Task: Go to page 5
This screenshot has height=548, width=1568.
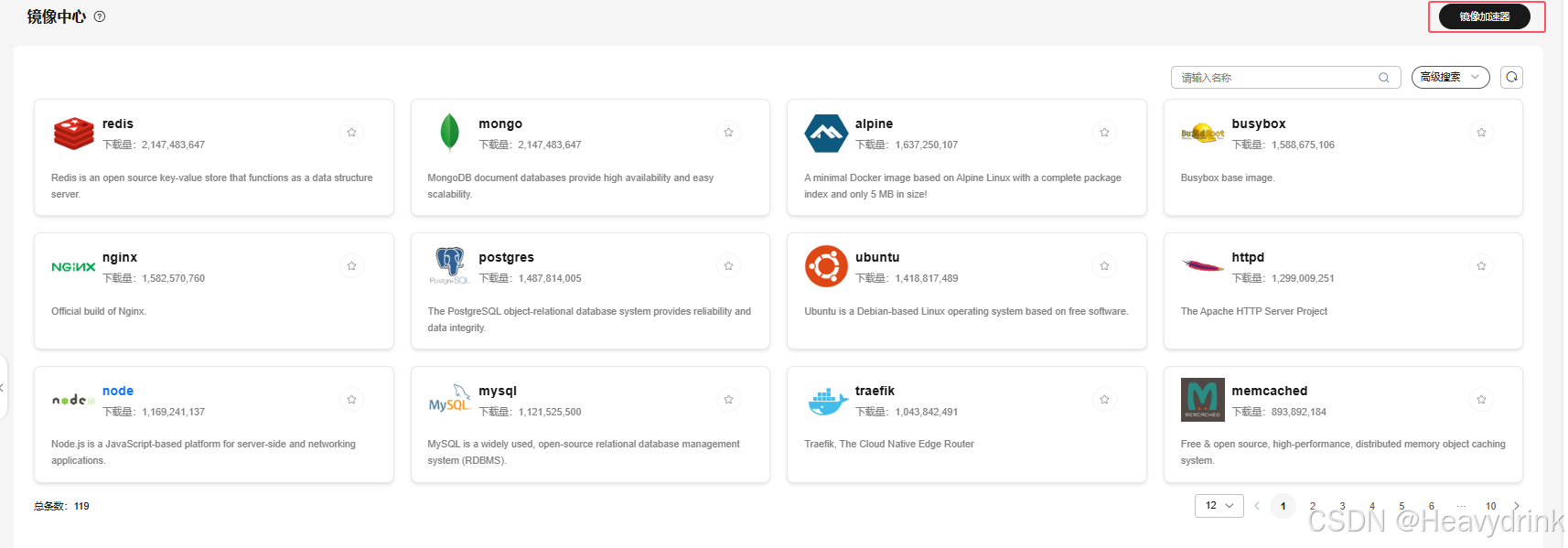Action: (x=1402, y=506)
